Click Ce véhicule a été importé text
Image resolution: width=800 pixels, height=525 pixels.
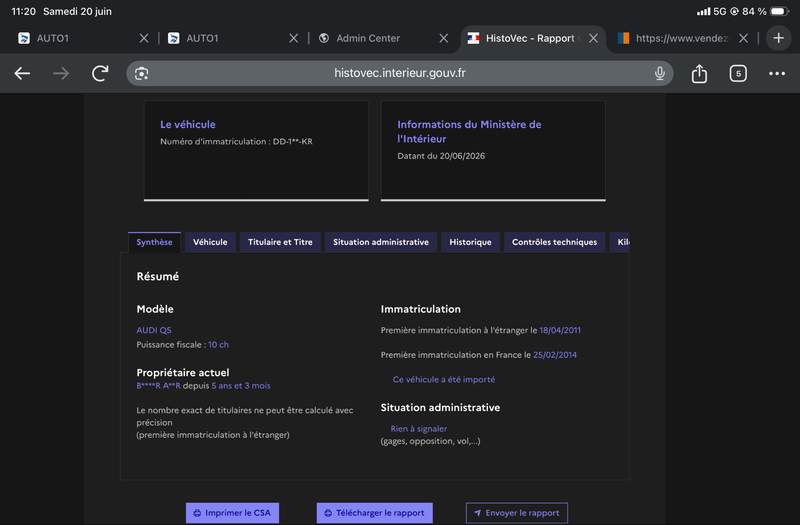click(443, 380)
